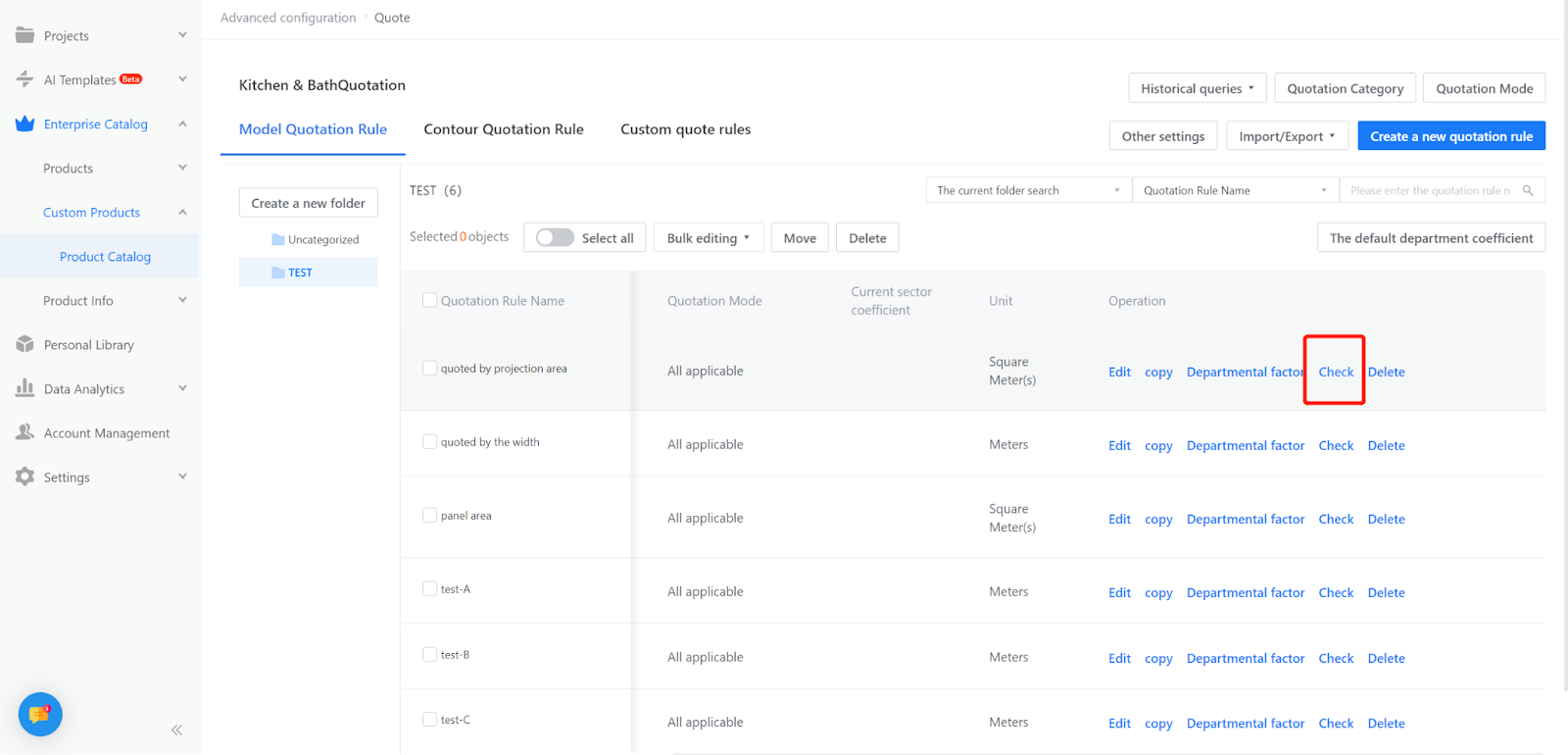Type in the quotation rule name search field
The height and width of the screenshot is (755, 1568).
(1430, 190)
